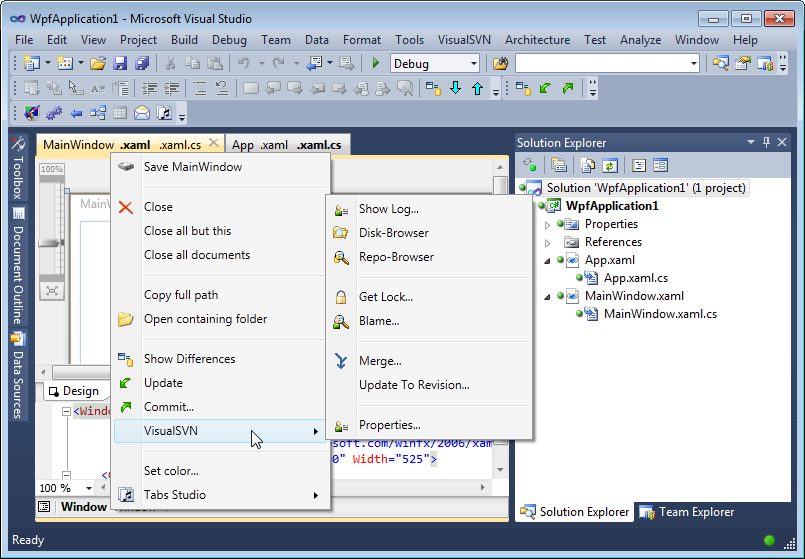Click the Refresh icon in Solution Explorer
The height and width of the screenshot is (559, 805).
coord(609,165)
